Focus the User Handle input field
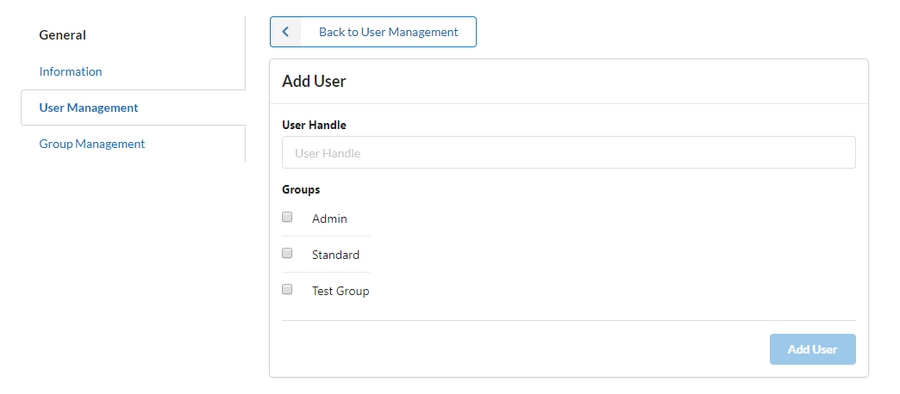 click(568, 153)
